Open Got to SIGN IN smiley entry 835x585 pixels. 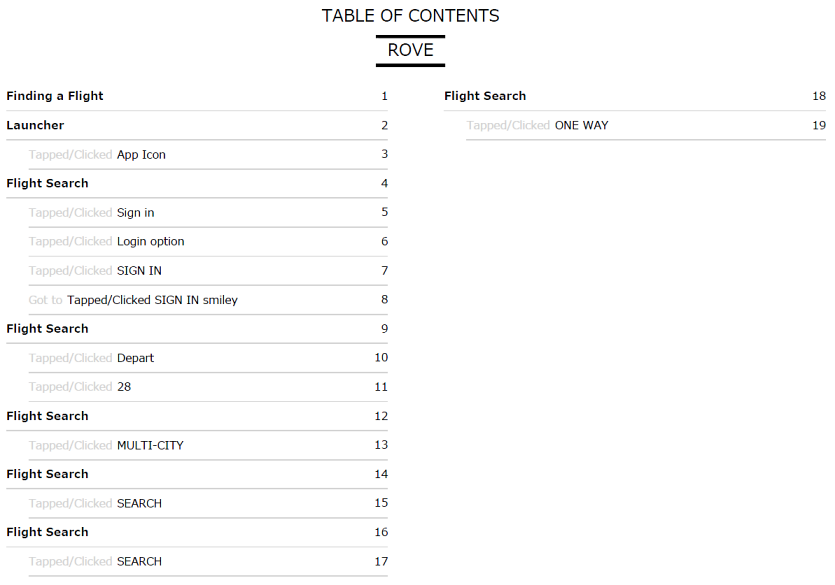[x=208, y=300]
